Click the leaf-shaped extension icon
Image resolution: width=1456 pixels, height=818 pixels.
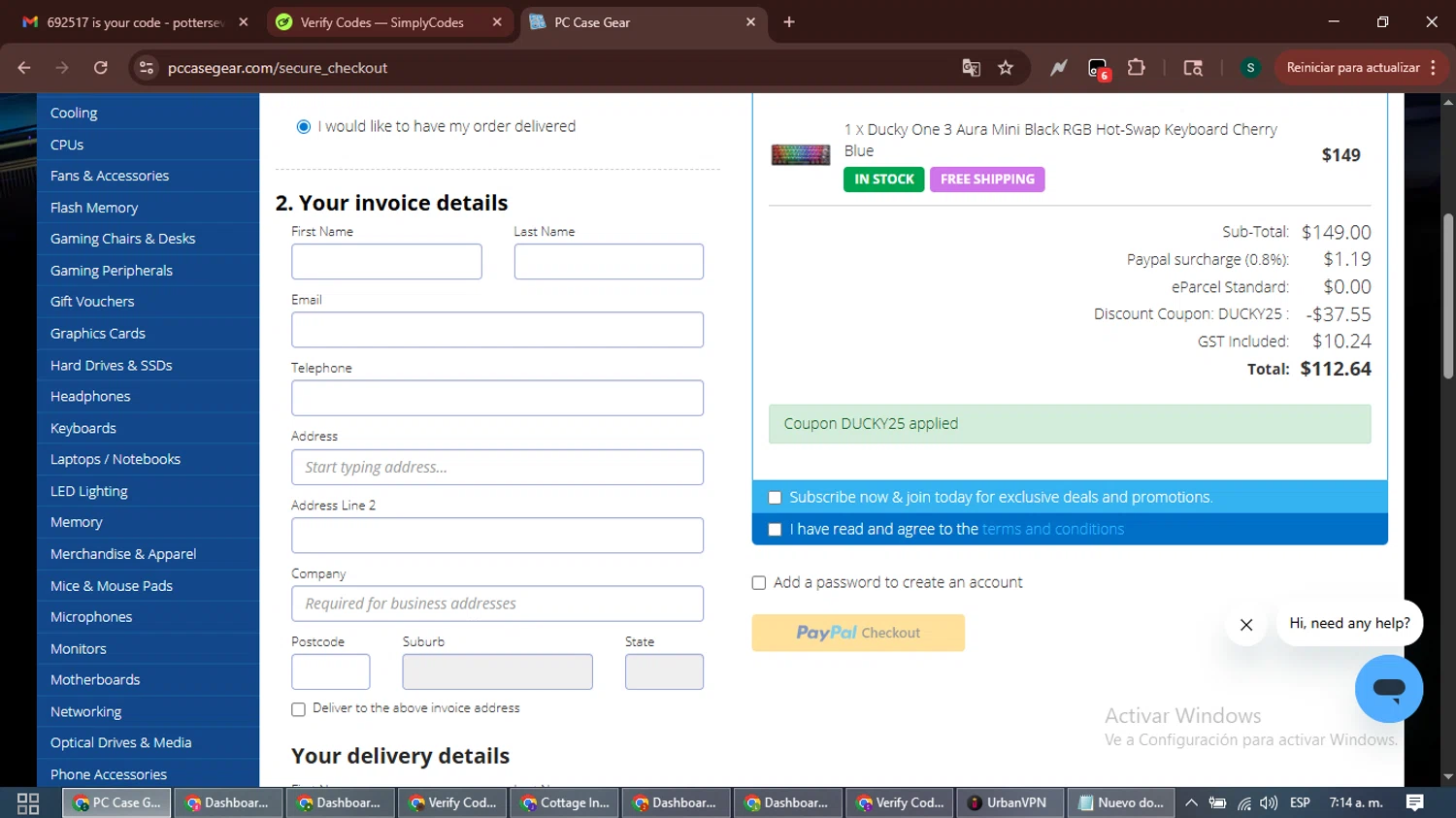click(x=1058, y=68)
